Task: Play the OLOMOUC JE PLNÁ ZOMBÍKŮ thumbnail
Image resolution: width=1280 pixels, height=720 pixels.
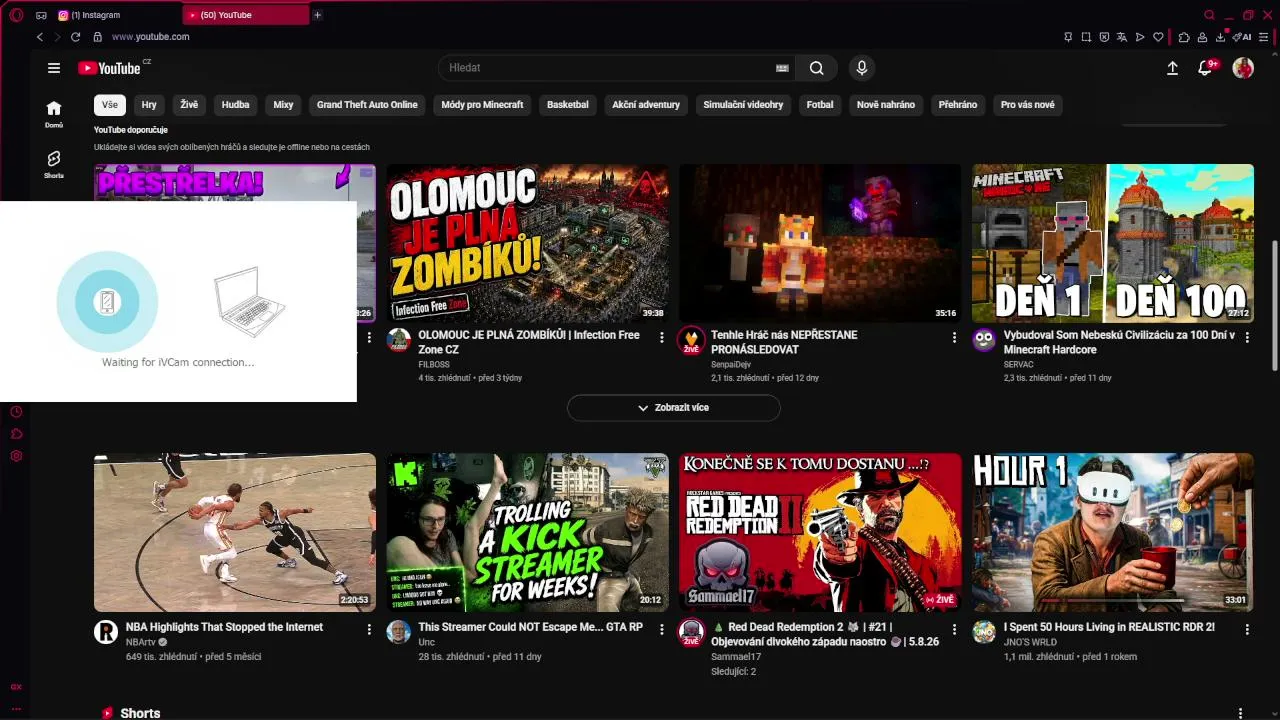Action: 528,243
